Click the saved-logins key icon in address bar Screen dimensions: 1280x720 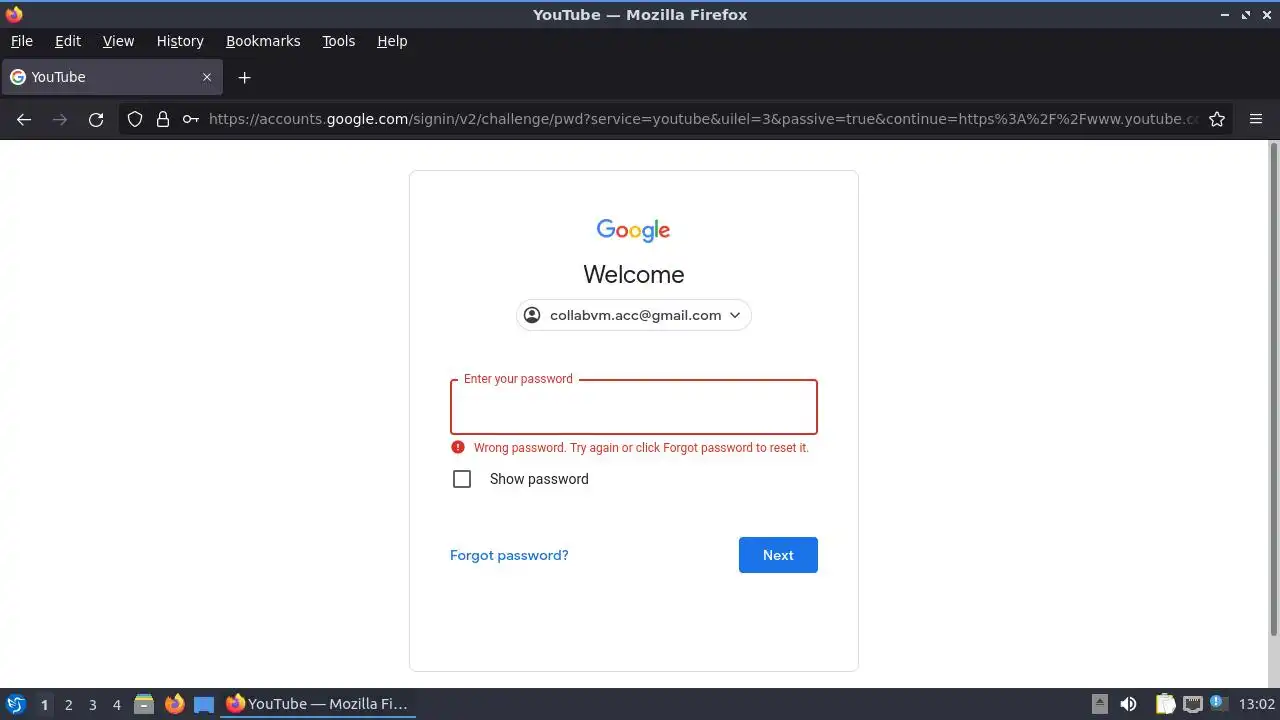(191, 119)
